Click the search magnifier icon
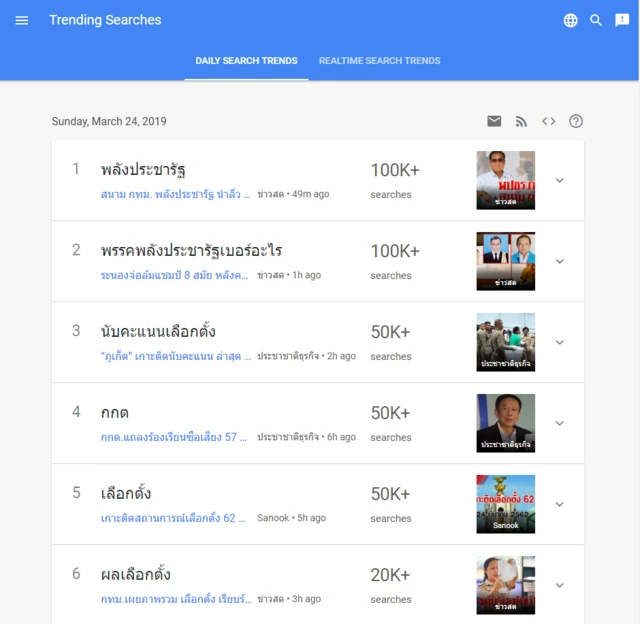Viewport: 640px width, 624px height. [x=596, y=20]
